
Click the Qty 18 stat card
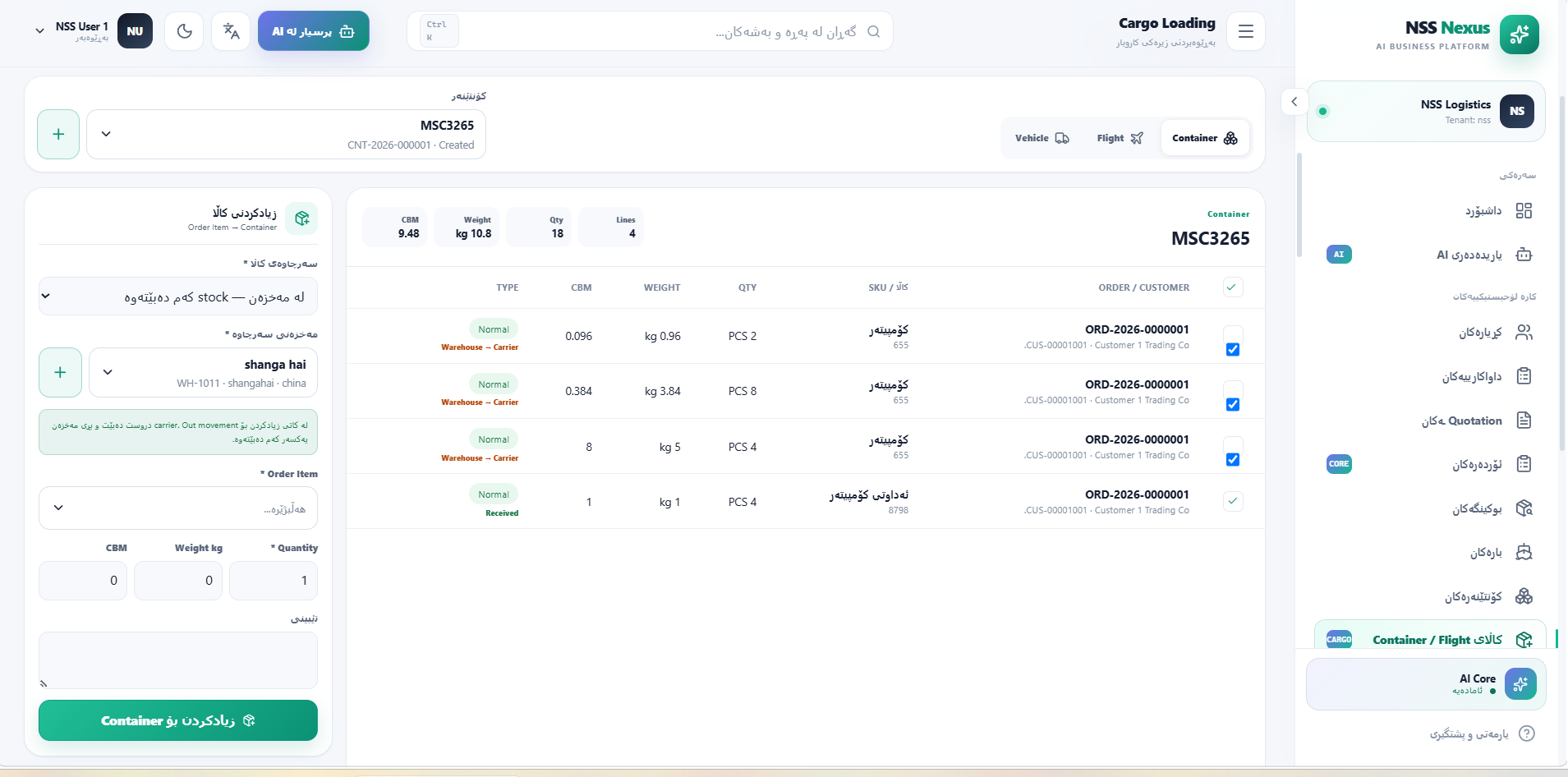tap(538, 228)
